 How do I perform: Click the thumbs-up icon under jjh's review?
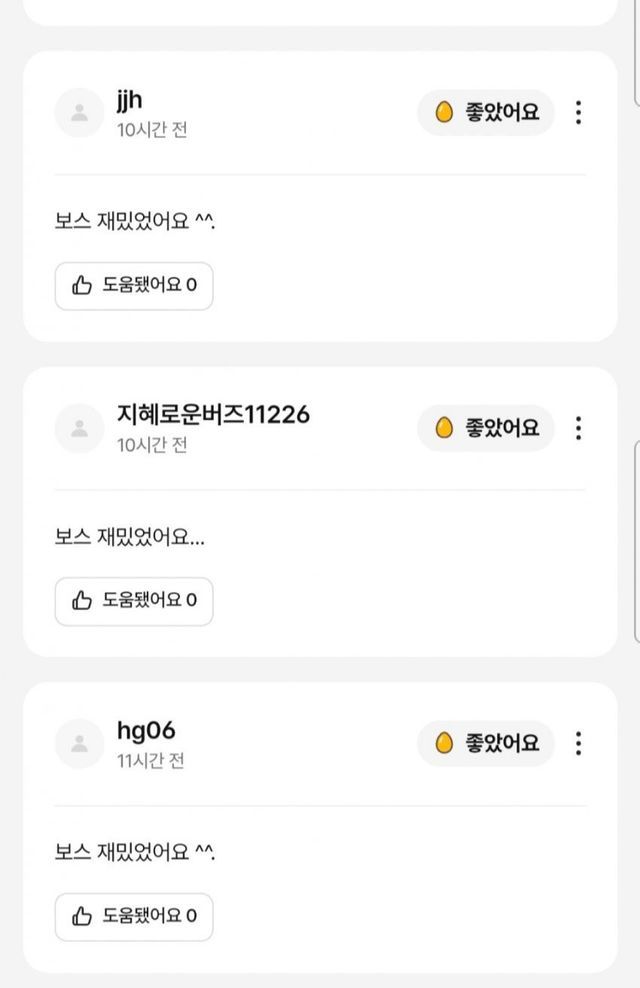click(82, 286)
